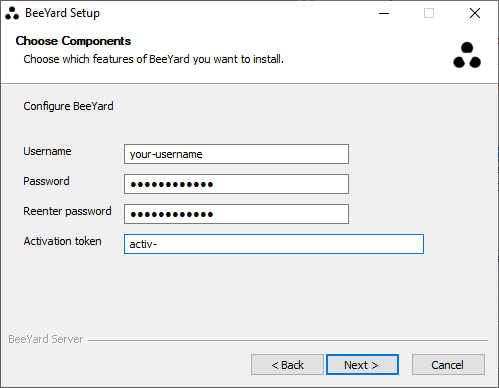Focus the Username input field
This screenshot has width=499, height=388.
[236, 154]
